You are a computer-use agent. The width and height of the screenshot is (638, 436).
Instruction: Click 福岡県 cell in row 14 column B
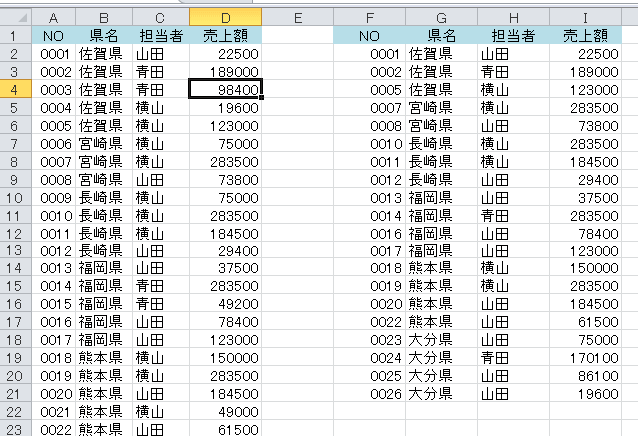[x=104, y=268]
